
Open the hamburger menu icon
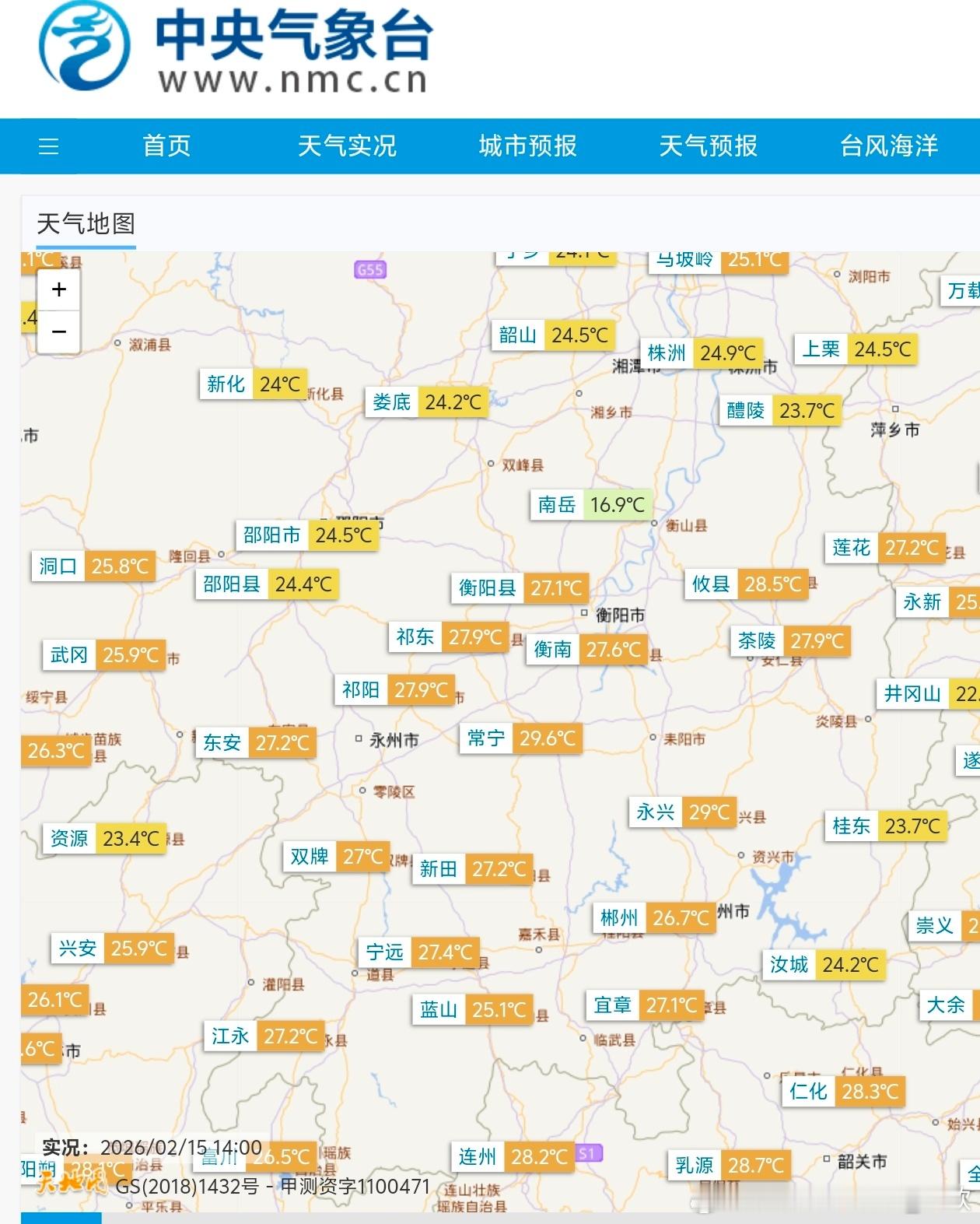pyautogui.click(x=48, y=146)
